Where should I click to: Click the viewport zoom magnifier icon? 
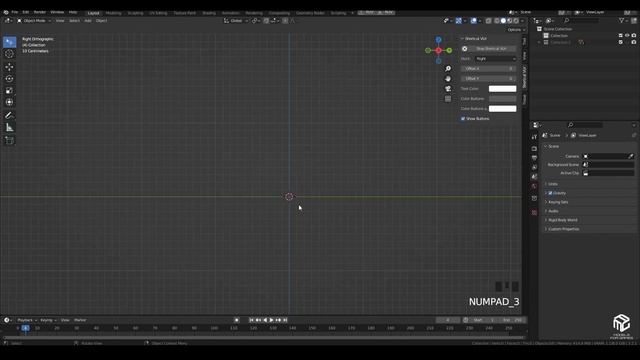[448, 69]
